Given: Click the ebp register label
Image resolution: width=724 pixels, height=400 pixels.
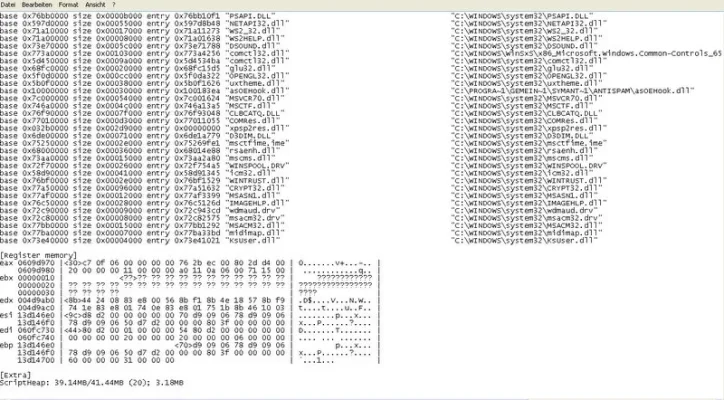Looking at the screenshot, I should coord(6,345).
